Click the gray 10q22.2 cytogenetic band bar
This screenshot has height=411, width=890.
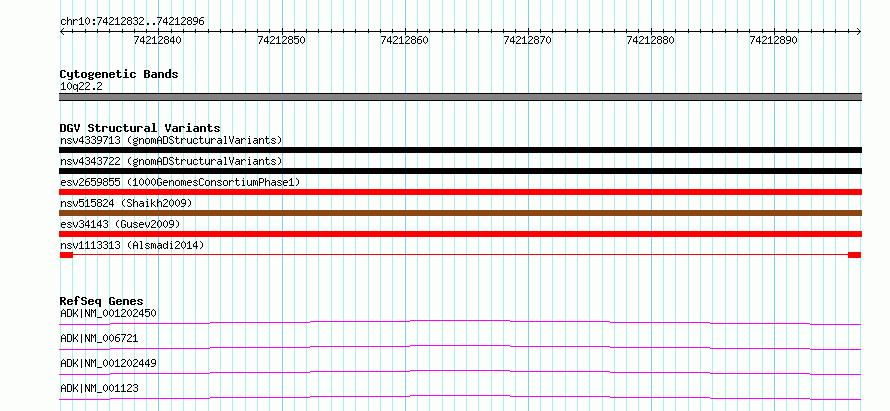pyautogui.click(x=460, y=97)
